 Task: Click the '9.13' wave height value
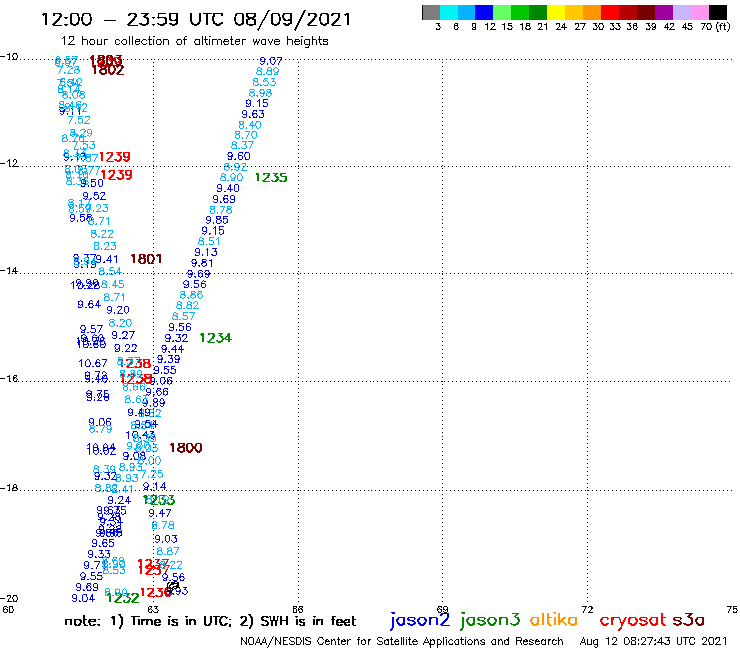click(206, 252)
